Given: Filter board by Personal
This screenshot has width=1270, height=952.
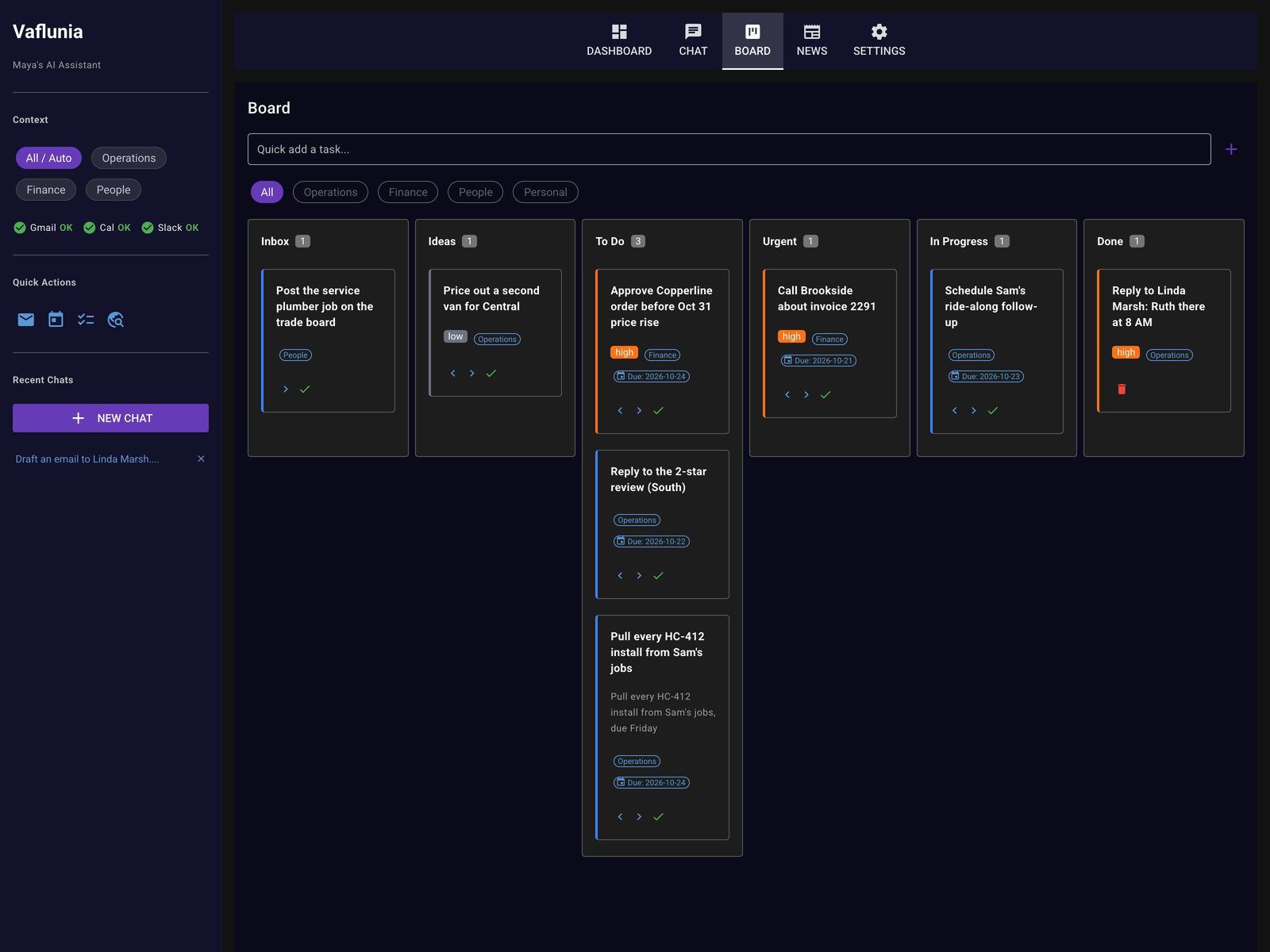Looking at the screenshot, I should [545, 192].
